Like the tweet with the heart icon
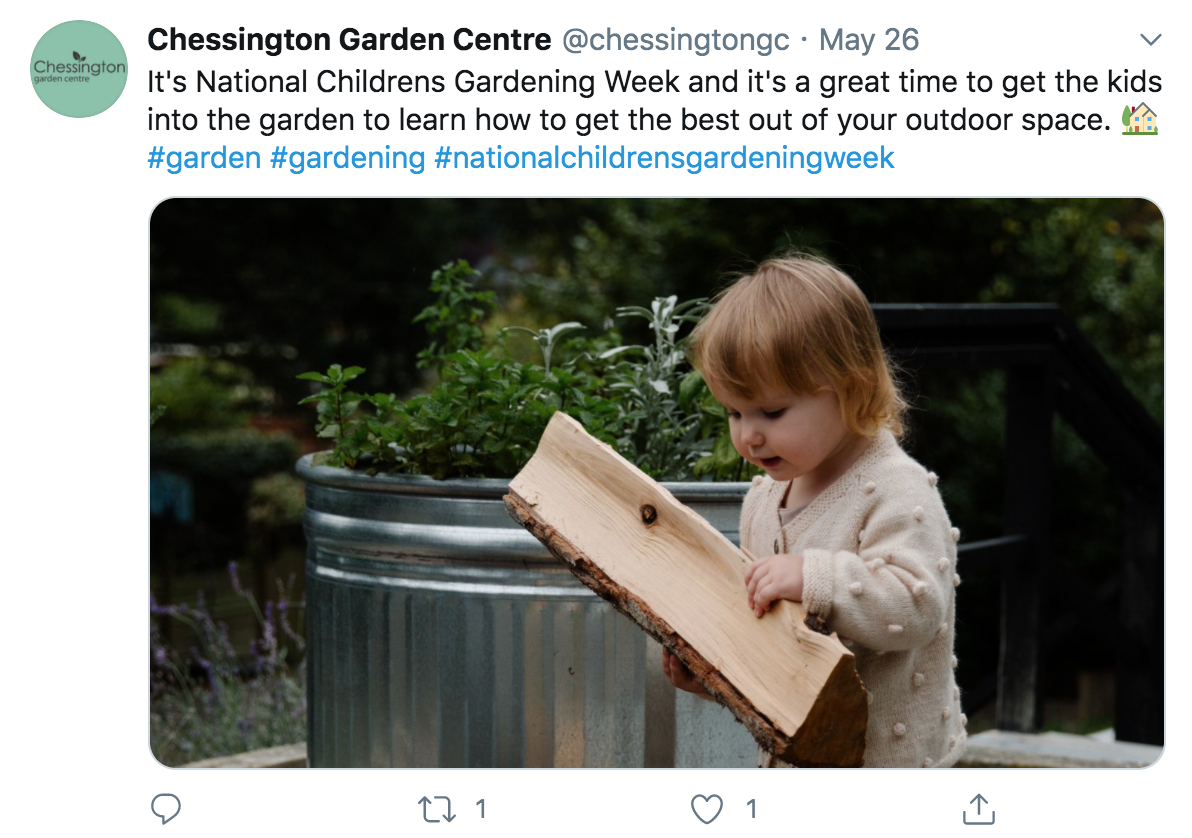1192x838 pixels. coord(706,809)
